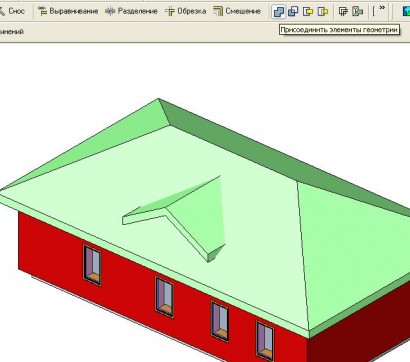The image size is (410, 362).
Task: Select the third window from the left
Action: point(220,321)
